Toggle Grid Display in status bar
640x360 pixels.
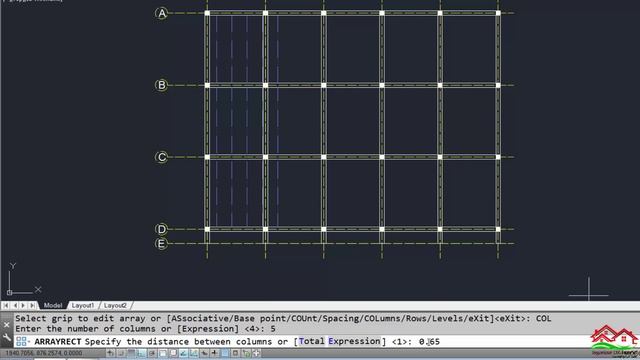131,353
